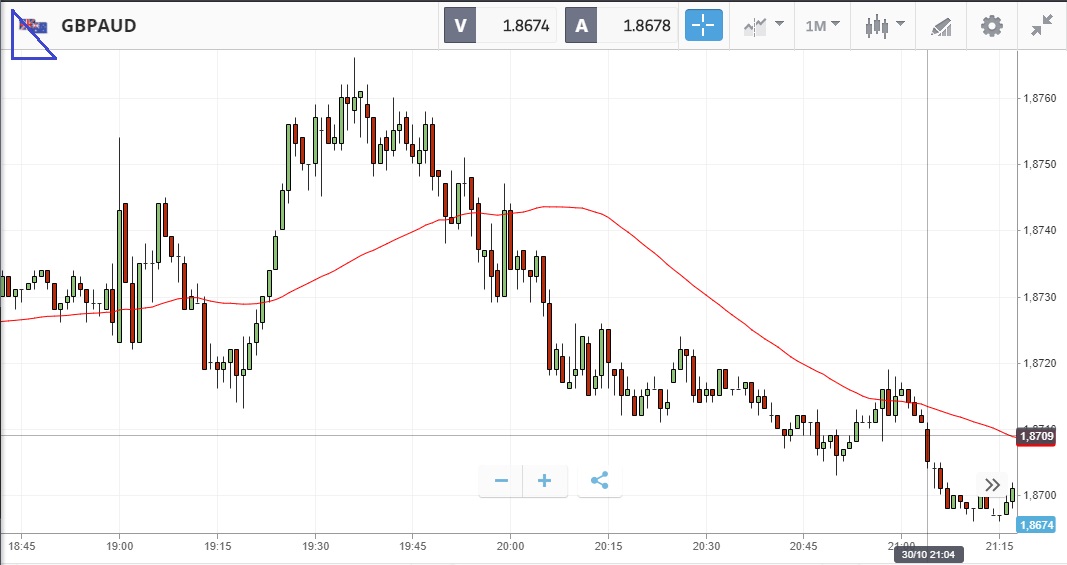Open the compare chart dropdown
Viewport: 1067px width, 565px height.
click(763, 26)
